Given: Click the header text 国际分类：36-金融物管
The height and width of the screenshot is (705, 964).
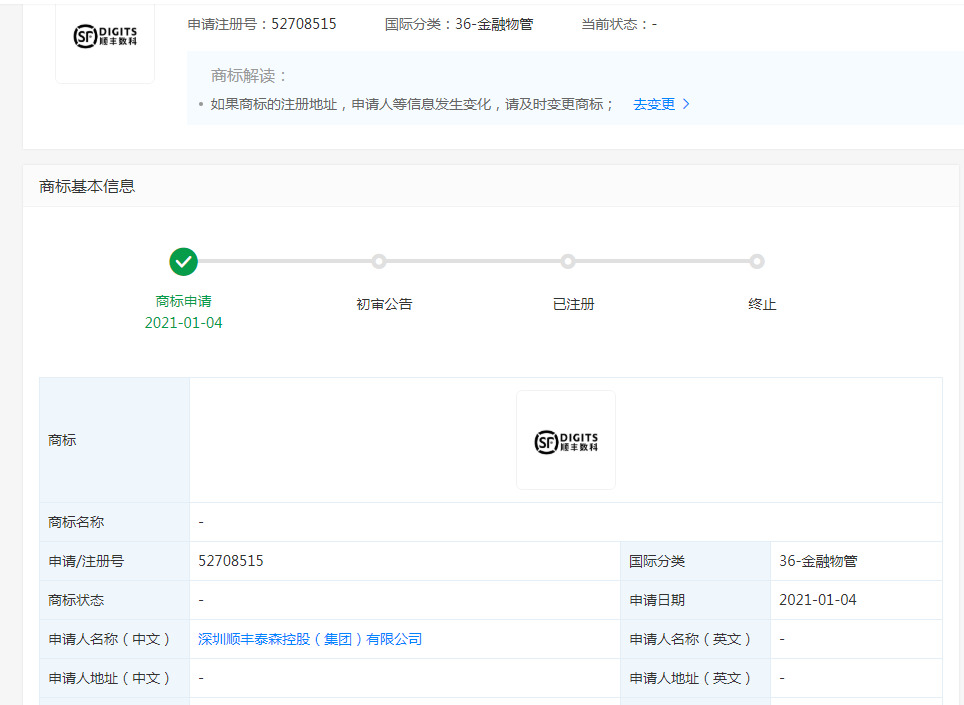Looking at the screenshot, I should pos(459,24).
